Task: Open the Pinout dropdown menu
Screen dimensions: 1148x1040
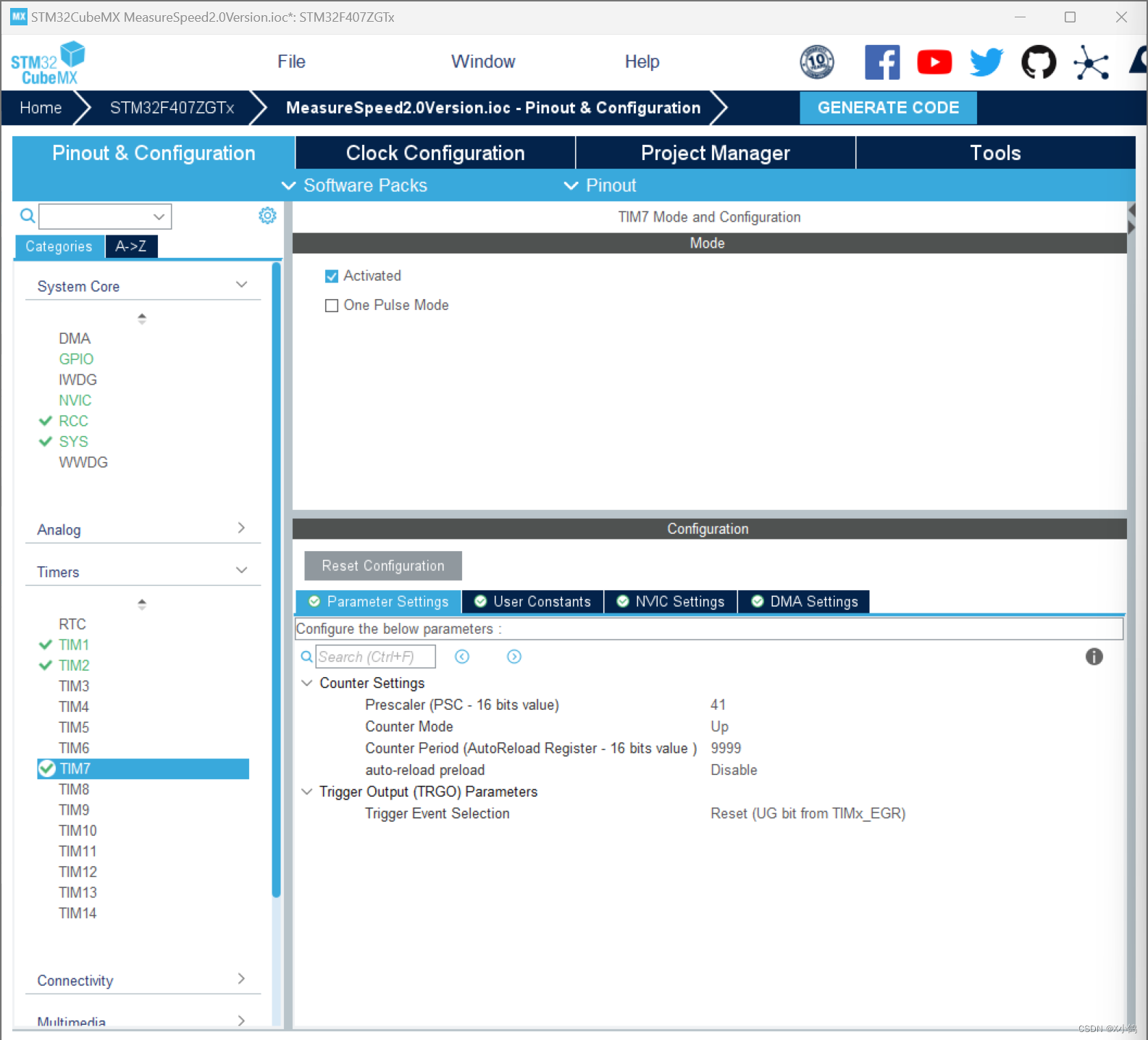Action: 600,185
